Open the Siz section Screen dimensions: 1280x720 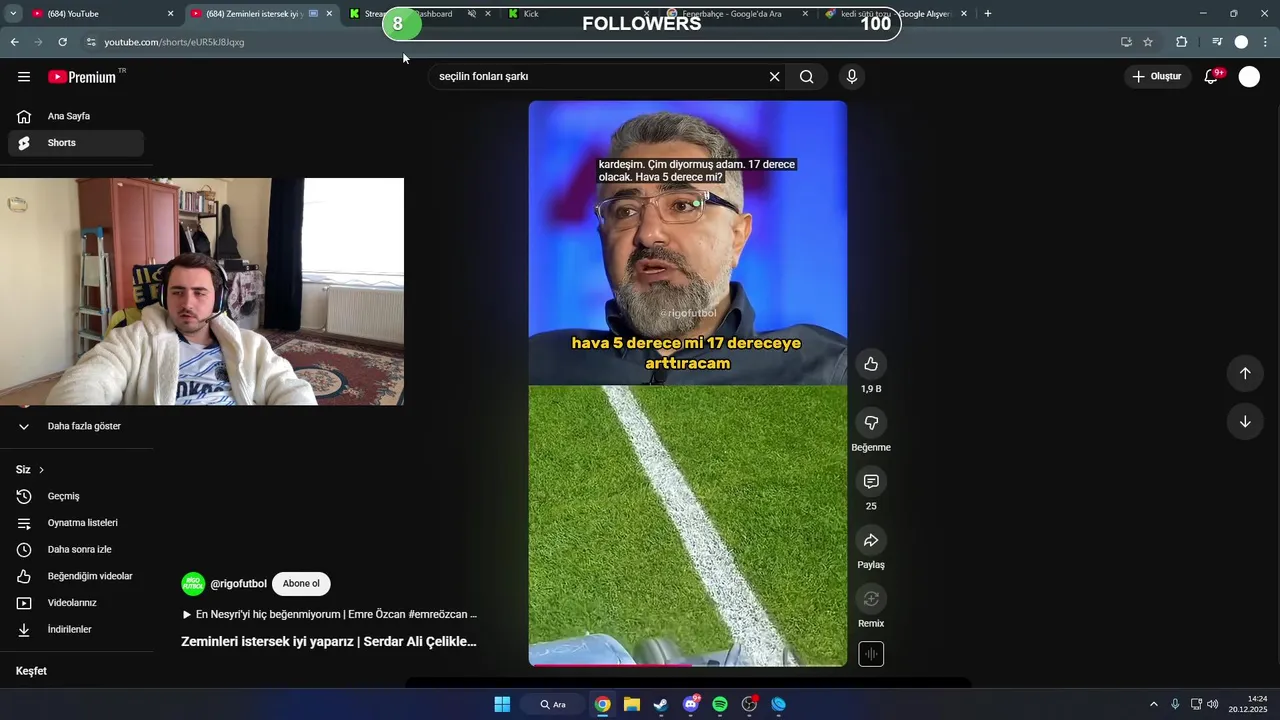click(x=30, y=470)
